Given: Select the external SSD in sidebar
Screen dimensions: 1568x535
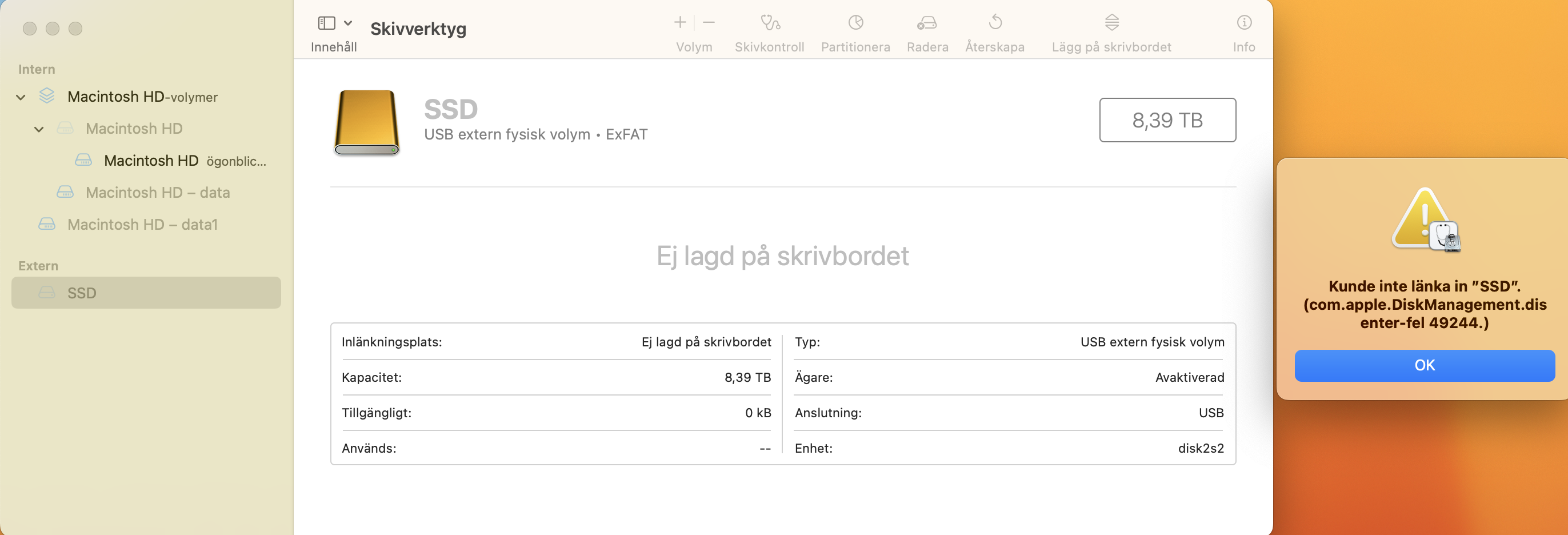Looking at the screenshot, I should pos(146,293).
